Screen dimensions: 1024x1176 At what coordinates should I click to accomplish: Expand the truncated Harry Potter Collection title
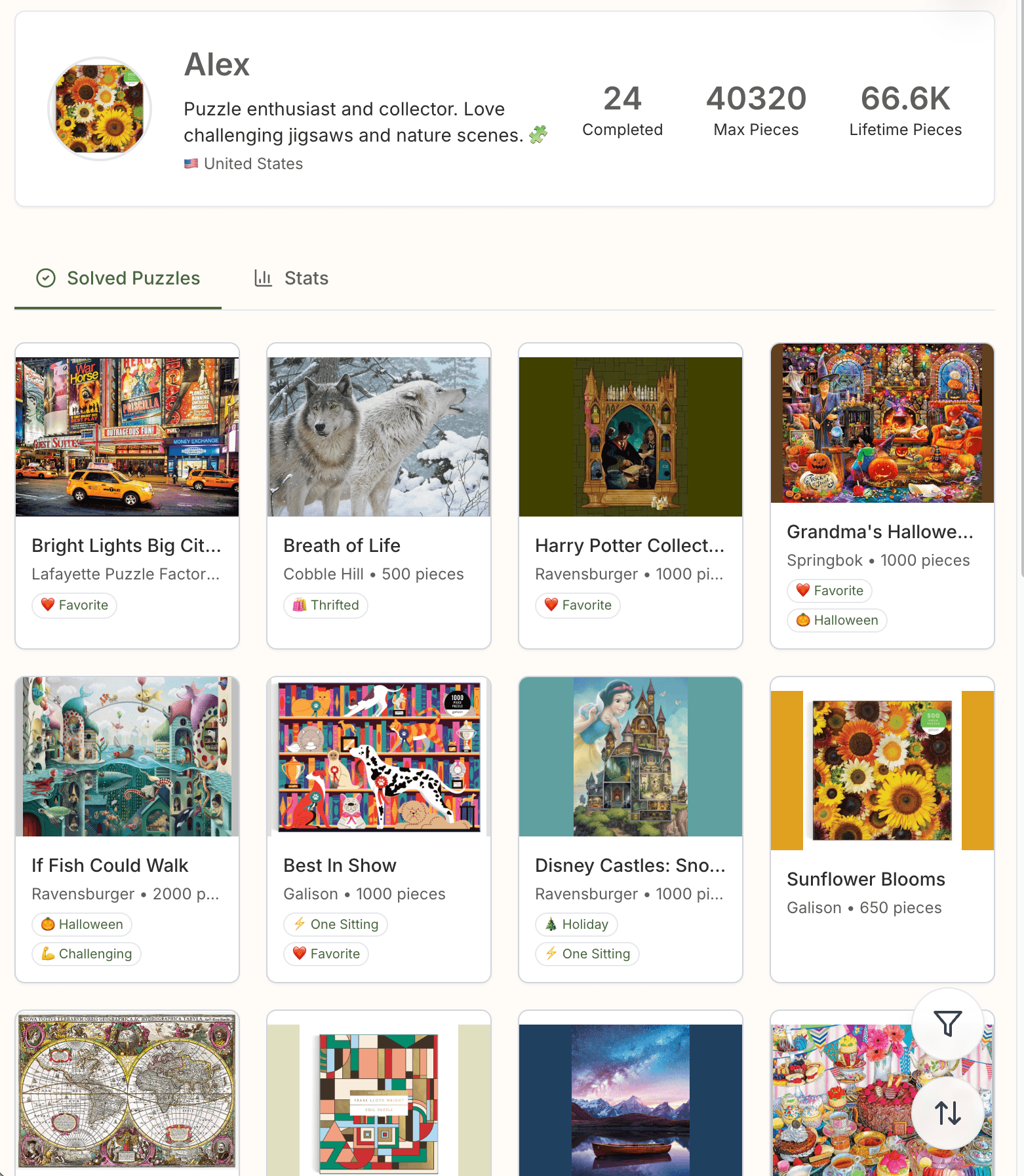coord(629,545)
